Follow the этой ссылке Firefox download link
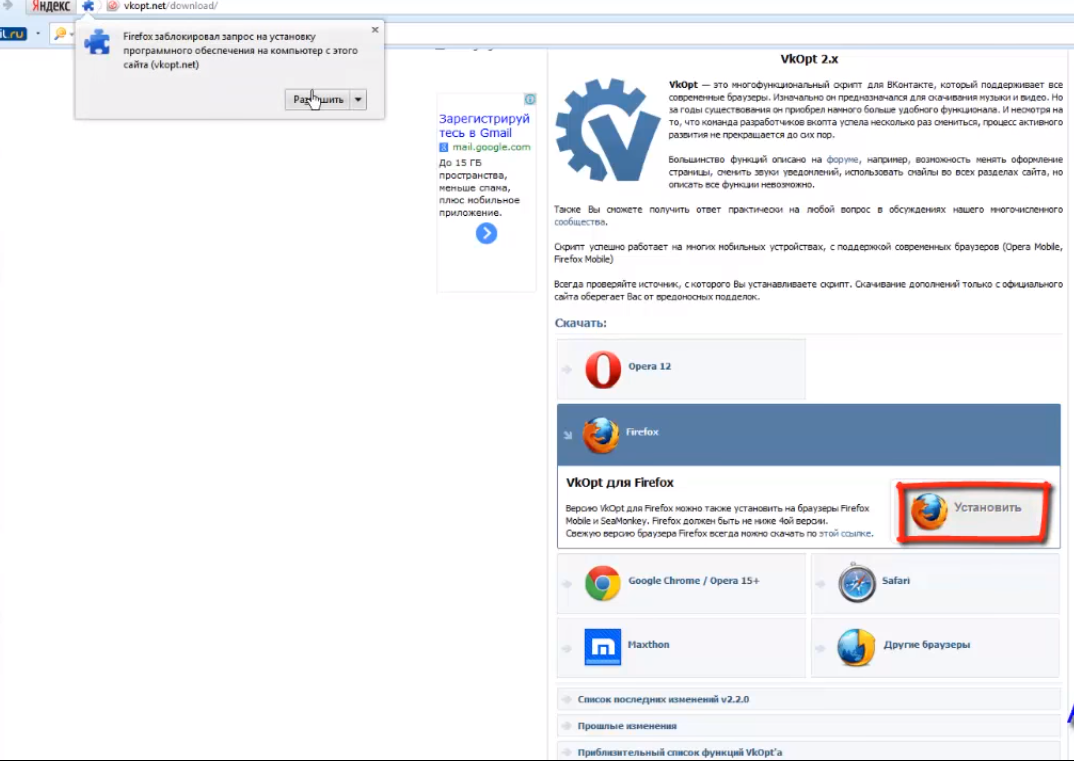This screenshot has height=761, width=1074. pyautogui.click(x=845, y=533)
